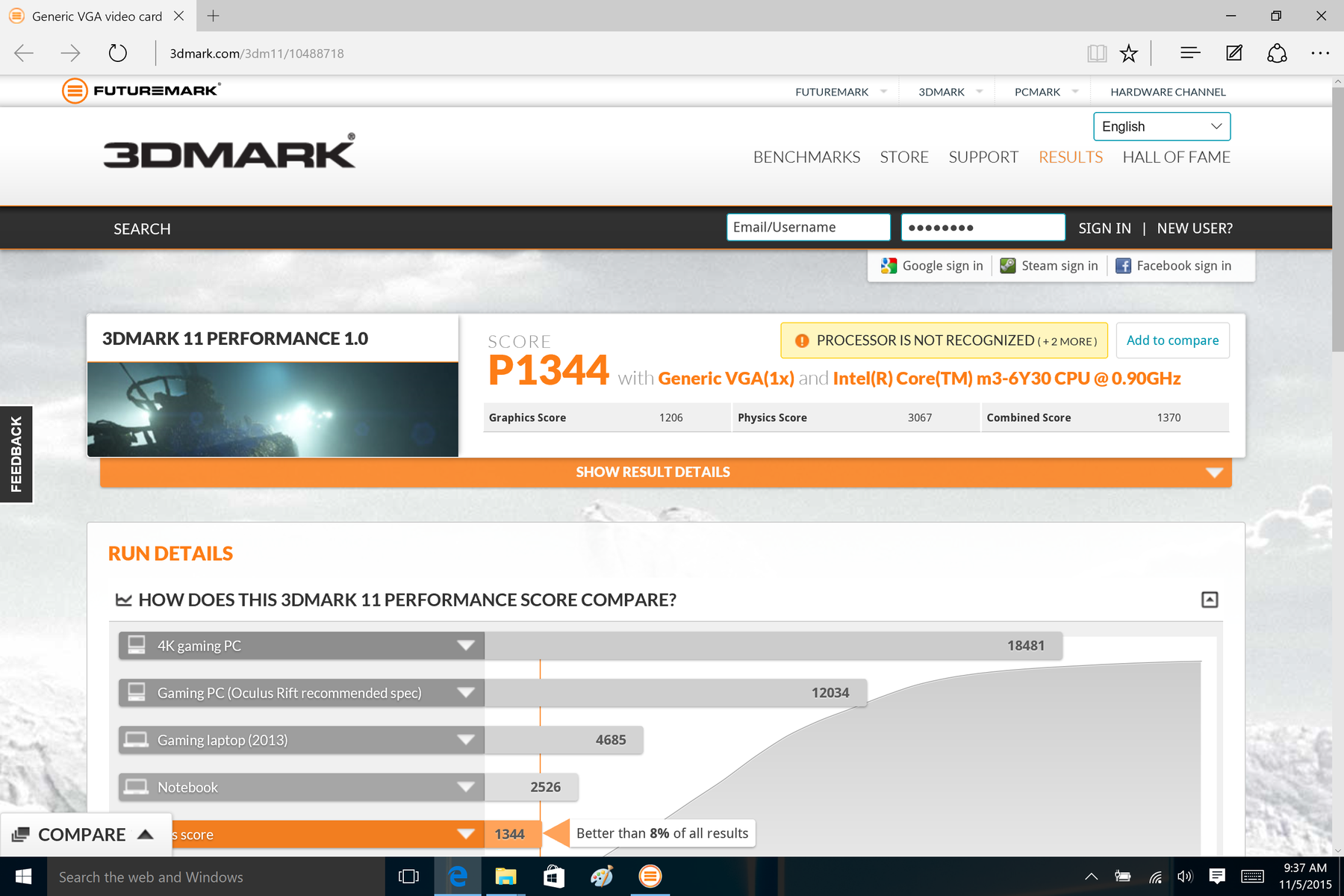Open the Futuremark app in taskbar
This screenshot has width=1344, height=896.
(x=650, y=877)
